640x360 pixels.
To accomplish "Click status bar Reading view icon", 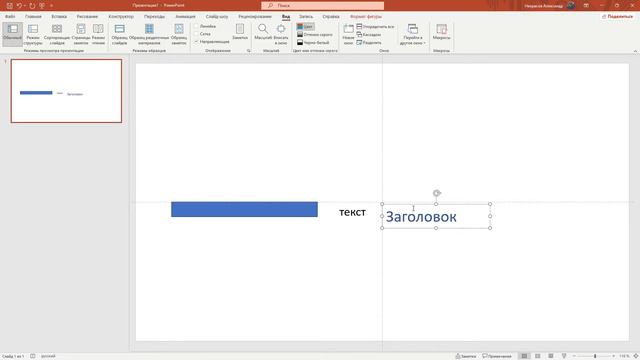I will (x=551, y=356).
